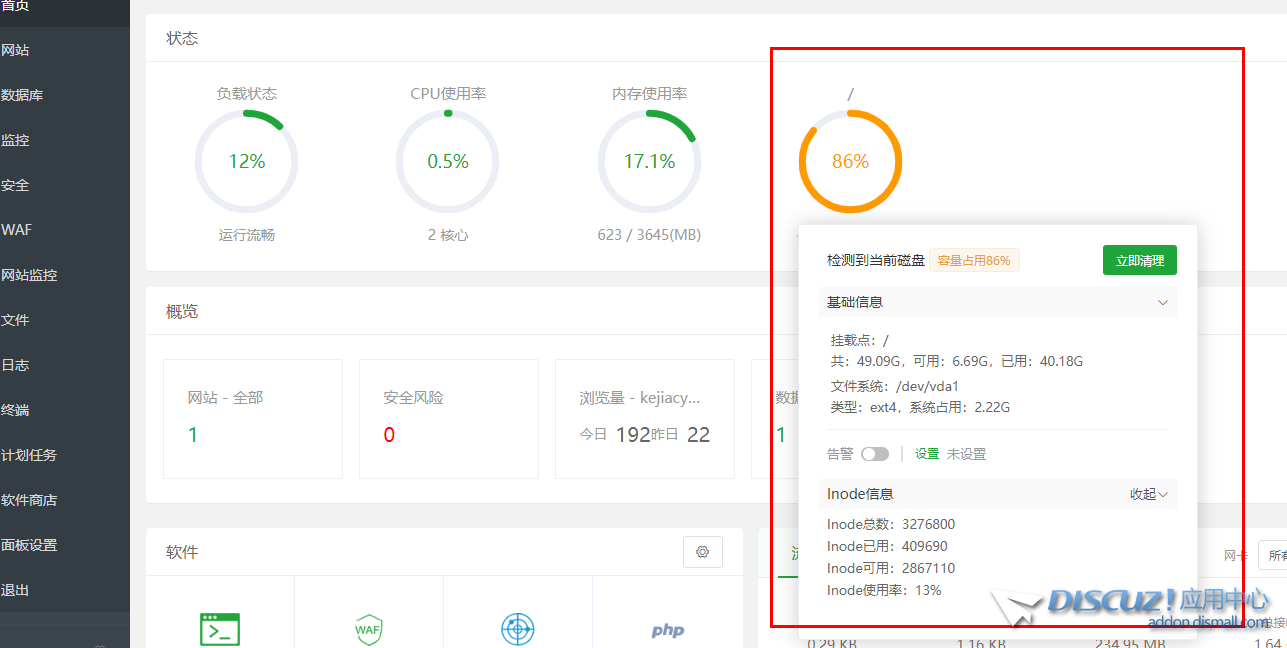Screen dimensions: 1287x648
Task: Click the 12% load status gauge
Action: click(x=246, y=161)
